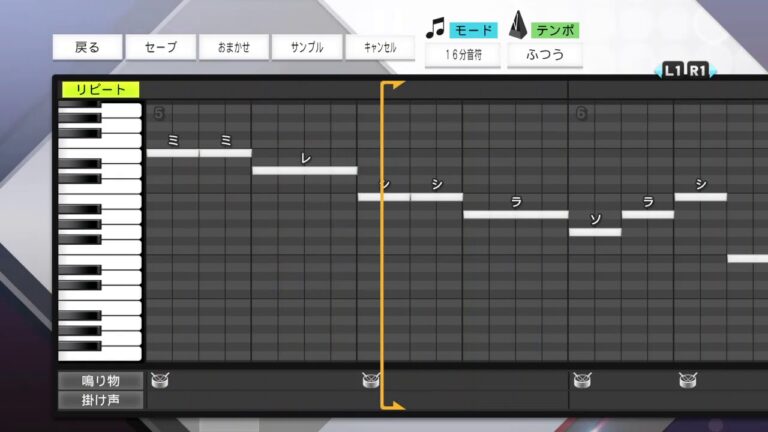Open the サンプル sample list

coord(306,47)
